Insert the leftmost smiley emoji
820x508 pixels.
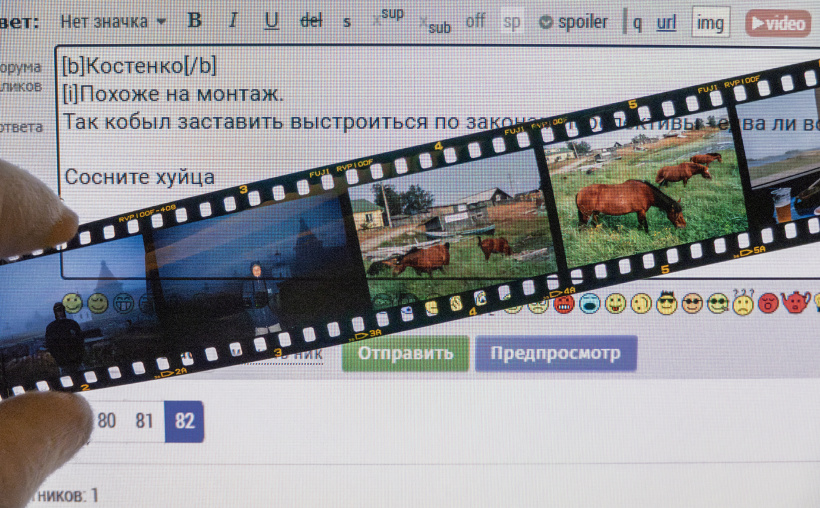[72, 302]
